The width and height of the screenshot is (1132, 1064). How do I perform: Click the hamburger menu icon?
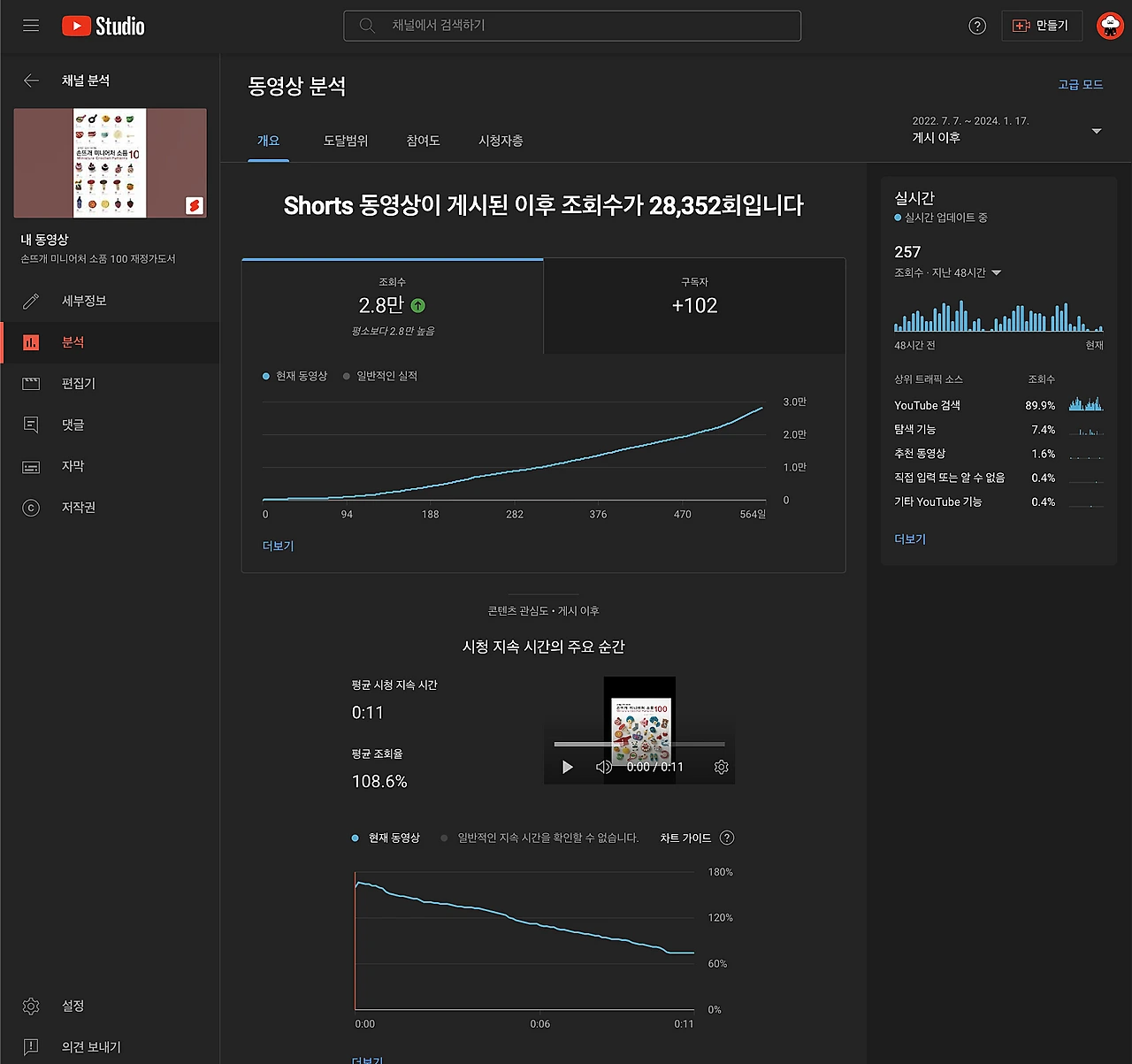30,25
